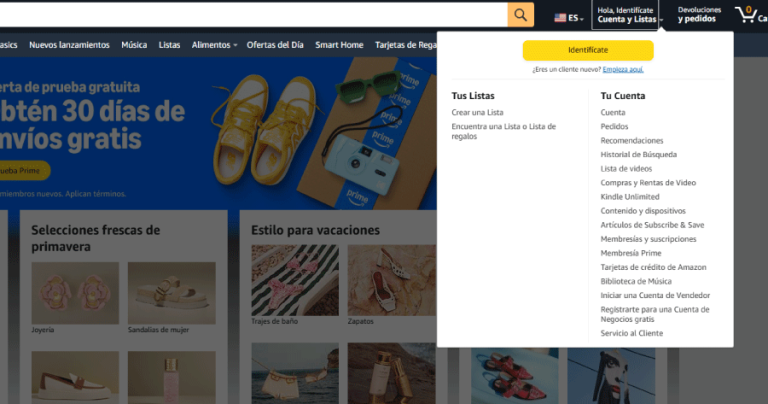
Task: Open Smart Home navigation item
Action: click(x=339, y=45)
